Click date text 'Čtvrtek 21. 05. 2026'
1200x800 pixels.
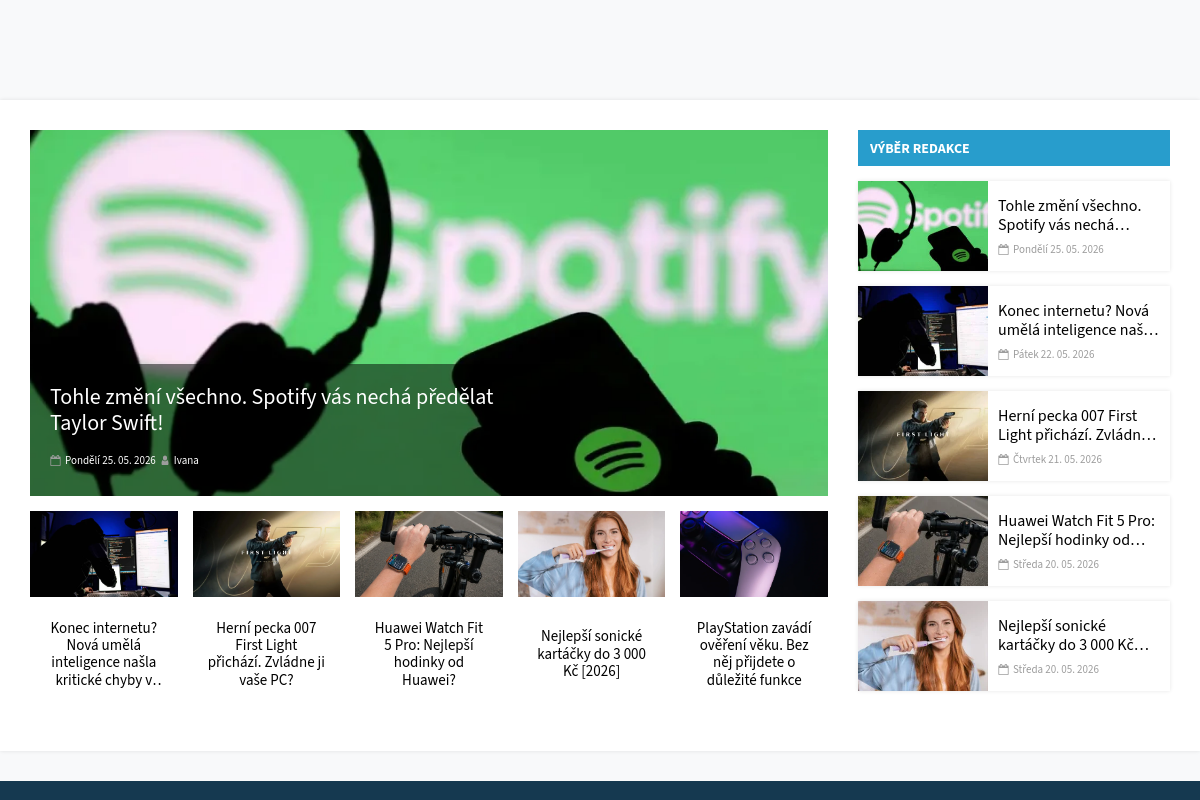pos(1057,460)
